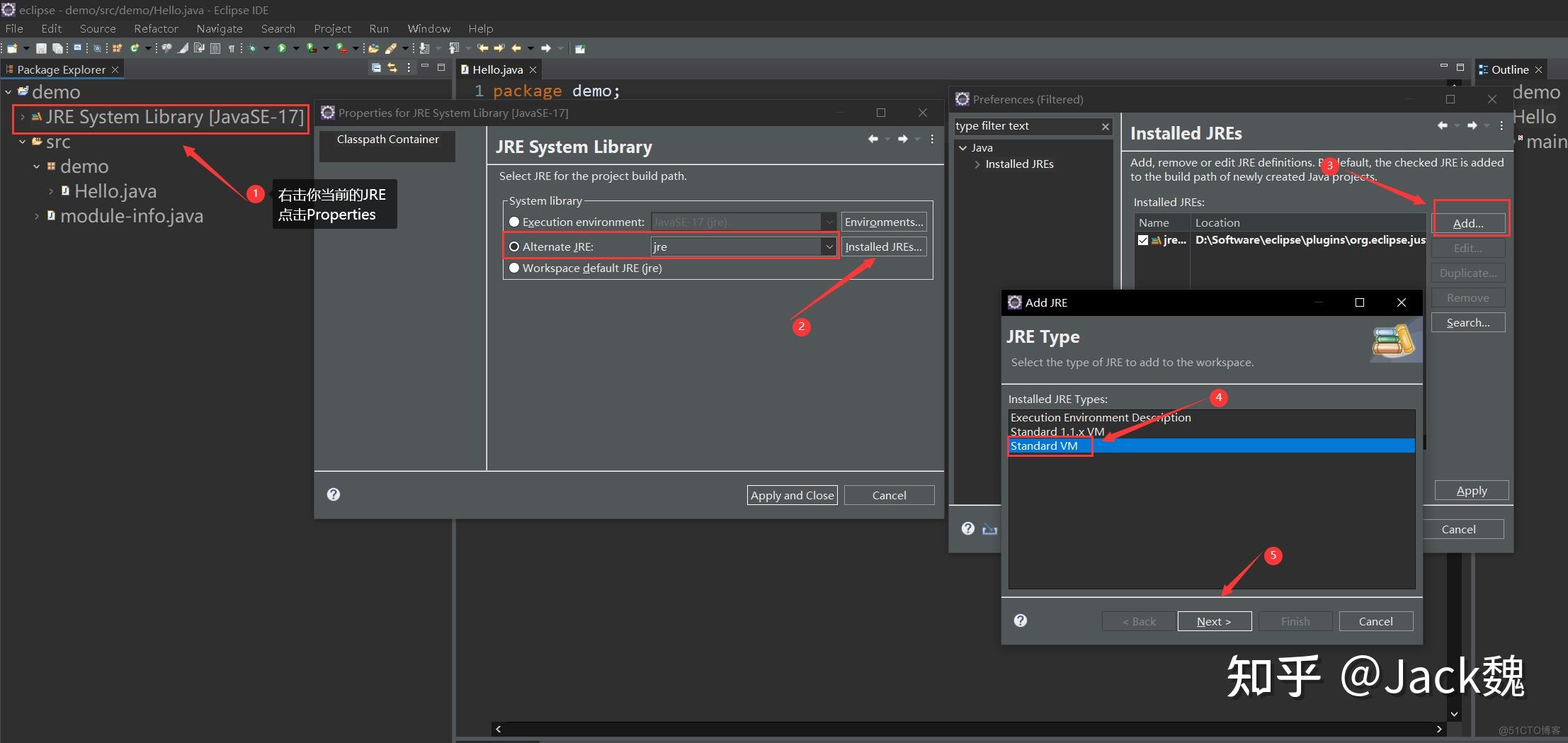Open the Refactor menu

tap(156, 28)
